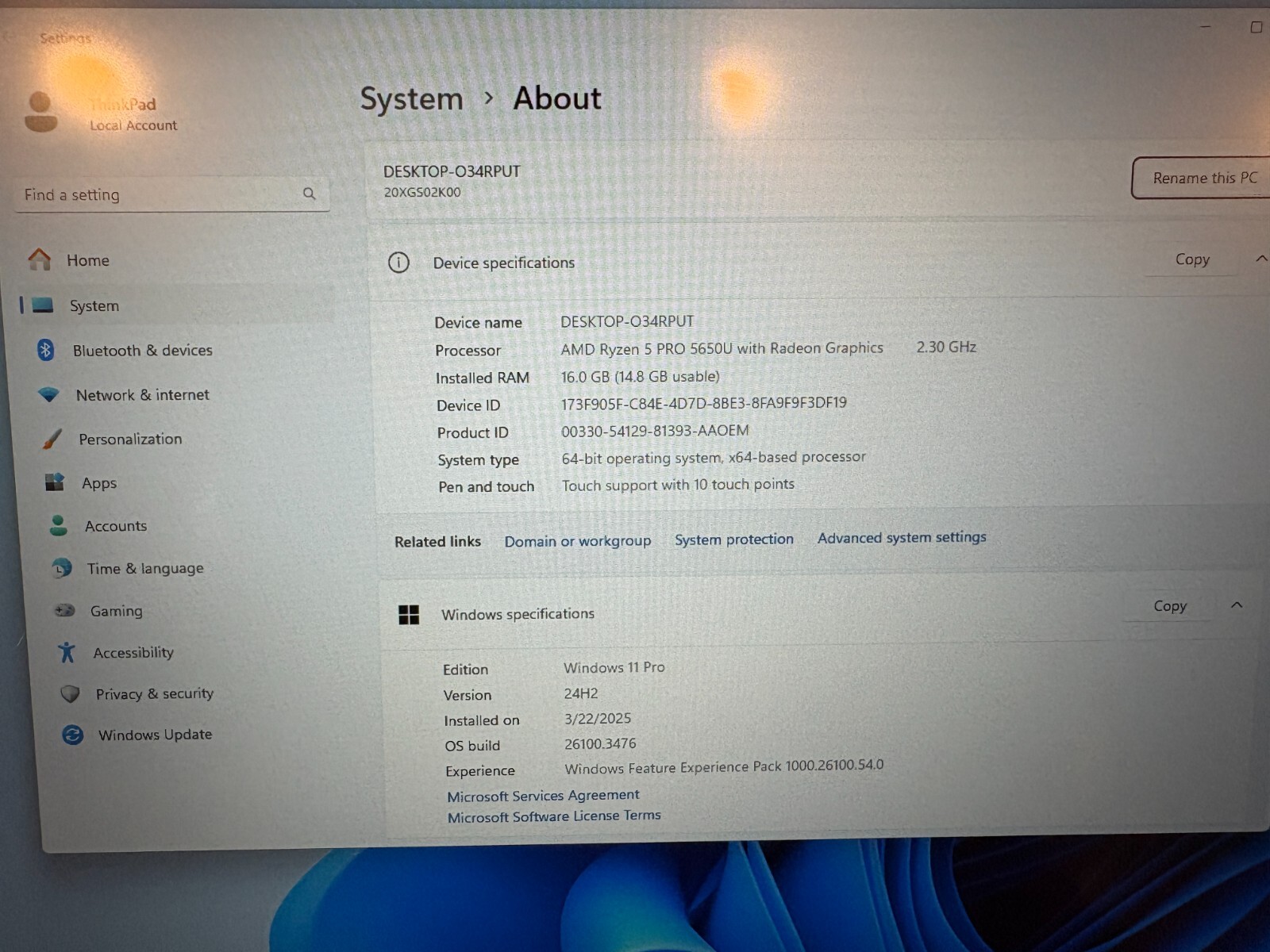Click System in the breadcrumb header

[411, 99]
